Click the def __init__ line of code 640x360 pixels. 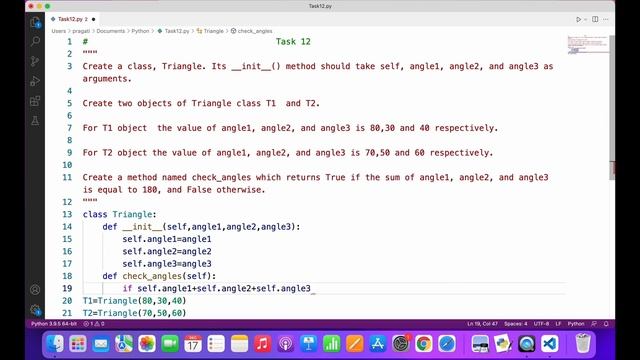click(201, 227)
